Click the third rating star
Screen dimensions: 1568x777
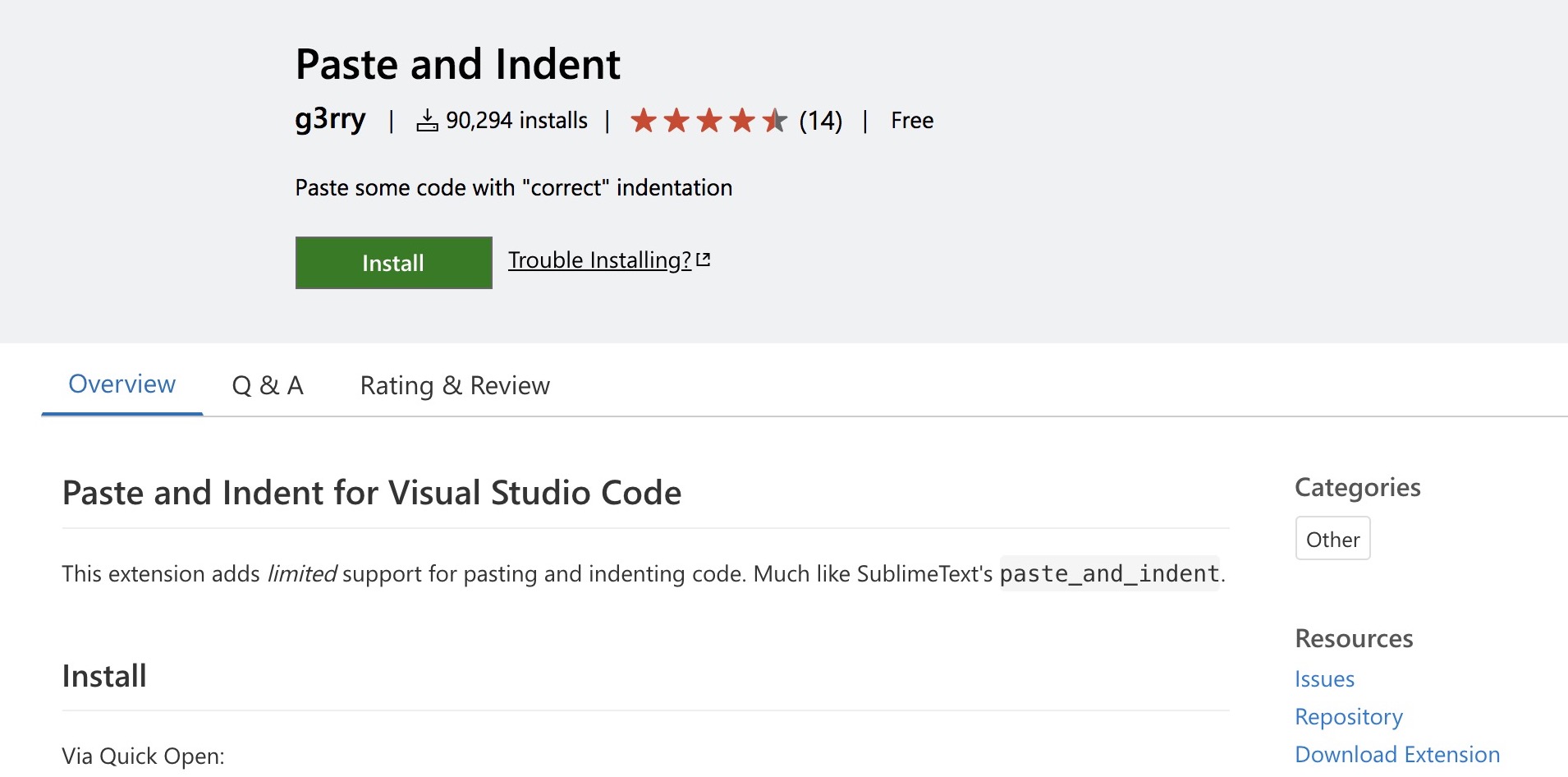(709, 121)
